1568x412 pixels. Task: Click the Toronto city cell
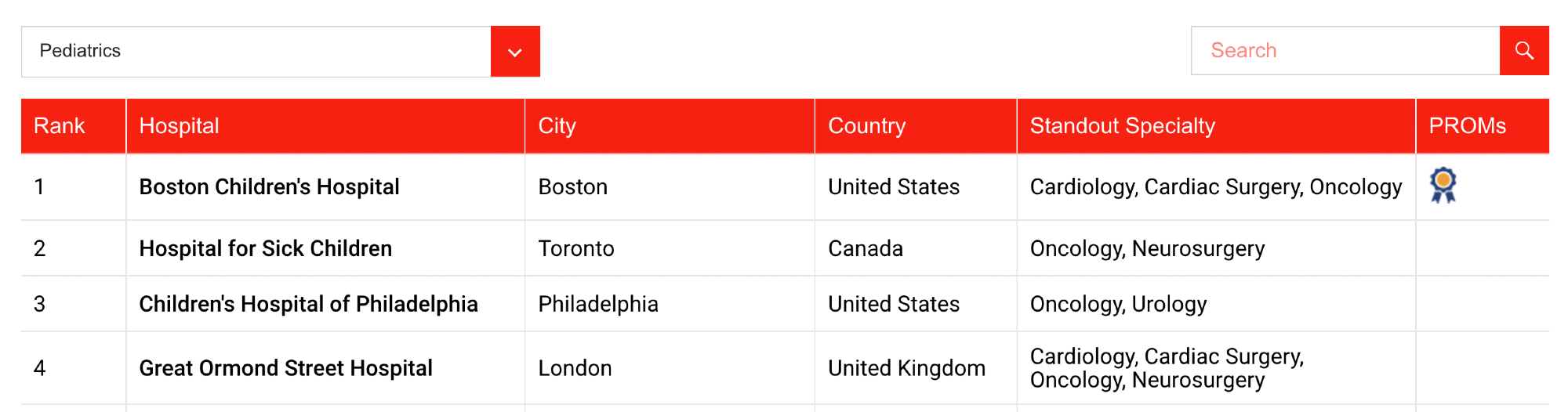point(576,249)
